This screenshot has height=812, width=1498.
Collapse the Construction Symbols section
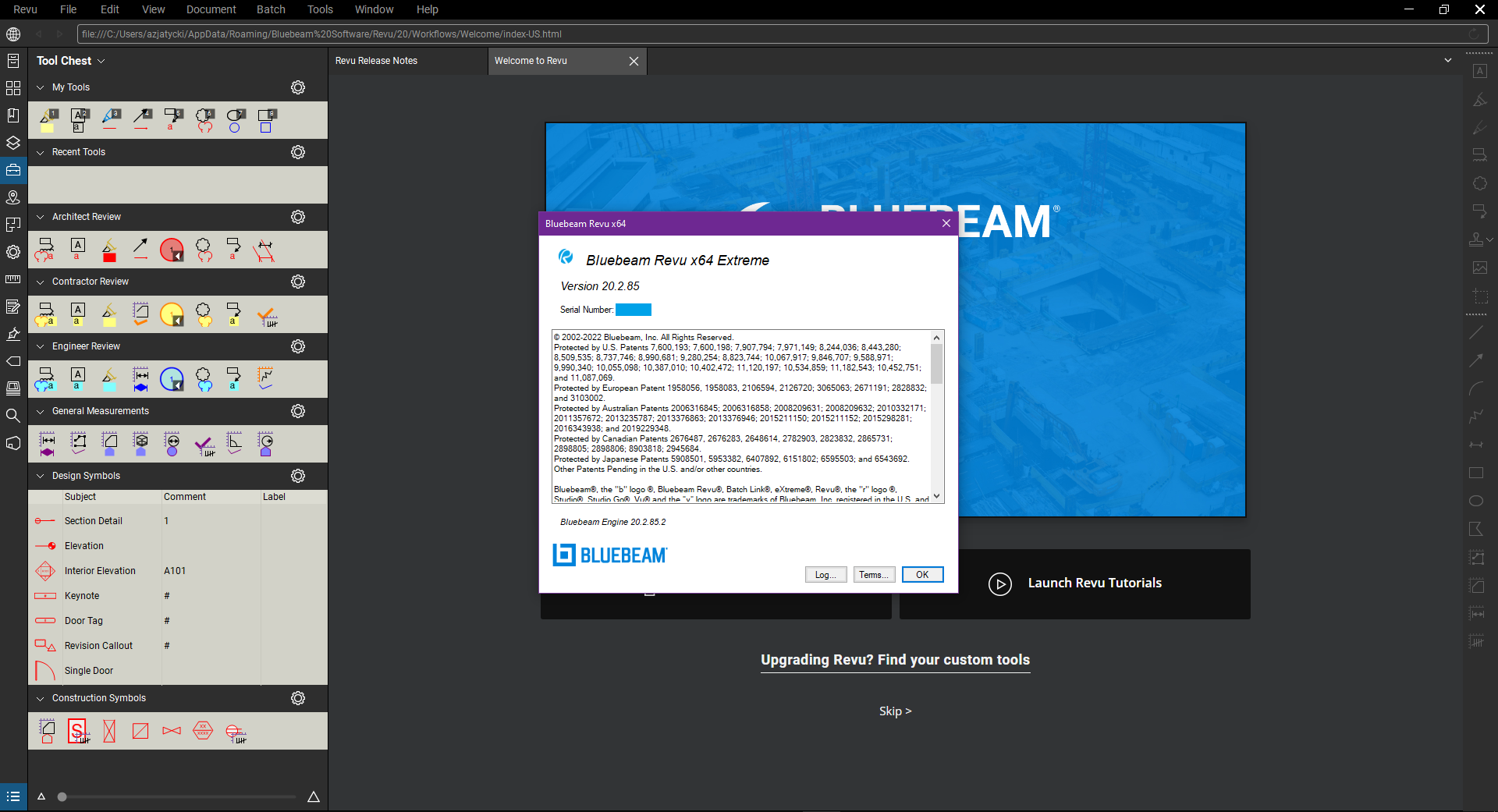41,698
